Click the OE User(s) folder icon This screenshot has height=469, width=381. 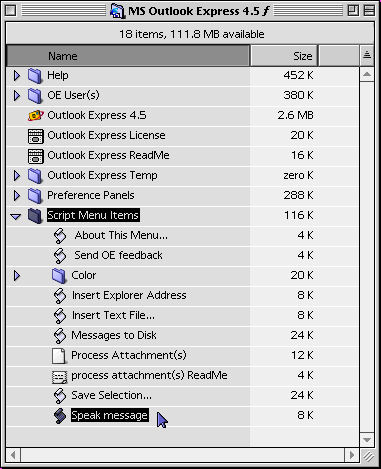pos(35,96)
